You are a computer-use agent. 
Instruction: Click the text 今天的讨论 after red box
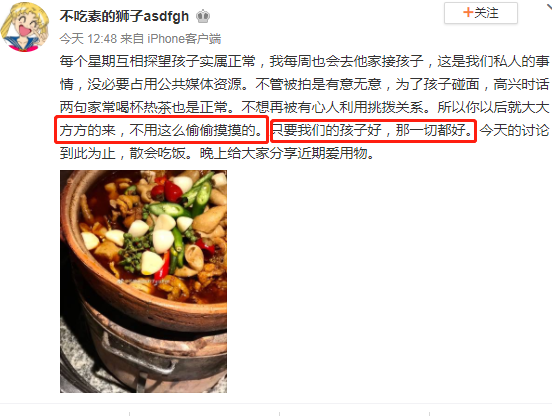click(x=514, y=130)
